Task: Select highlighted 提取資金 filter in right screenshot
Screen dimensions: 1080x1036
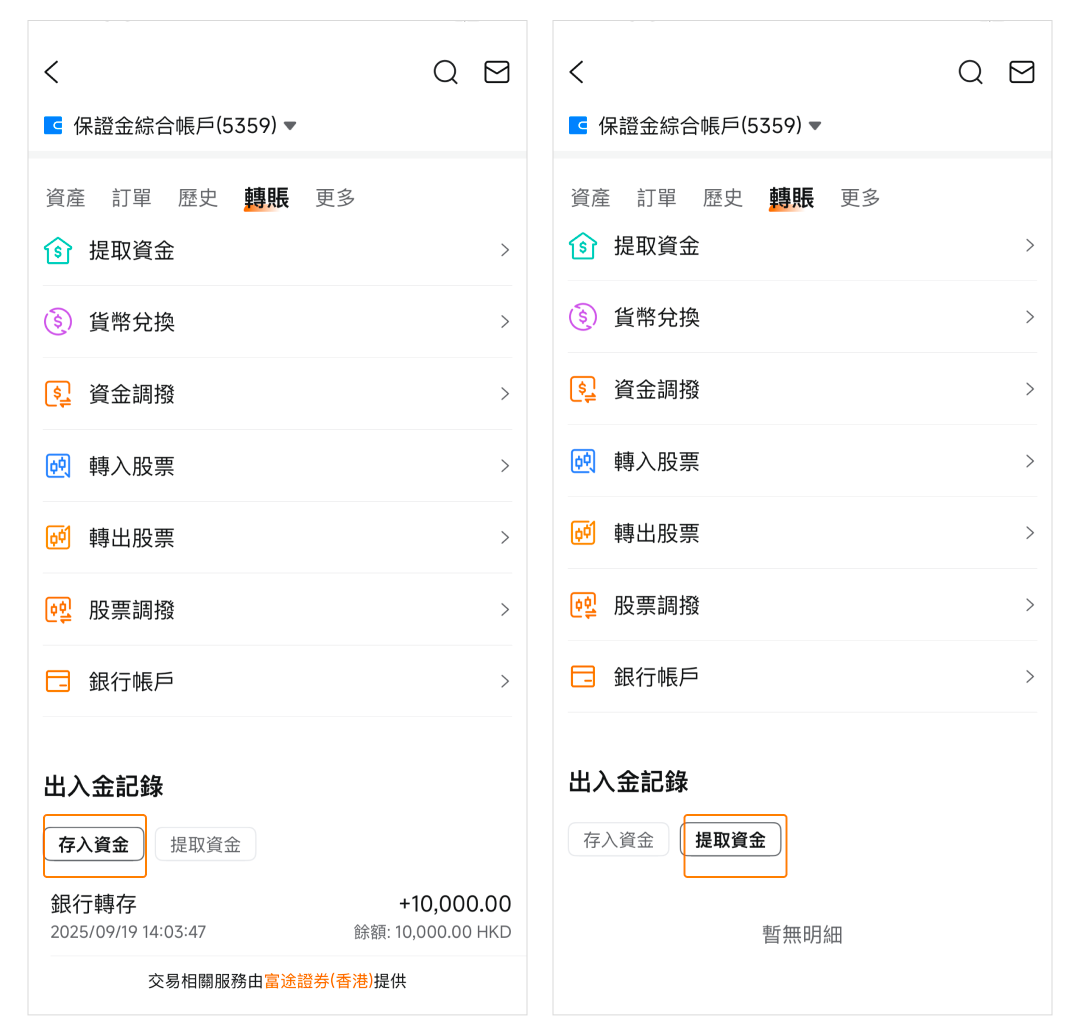Action: pyautogui.click(x=731, y=840)
